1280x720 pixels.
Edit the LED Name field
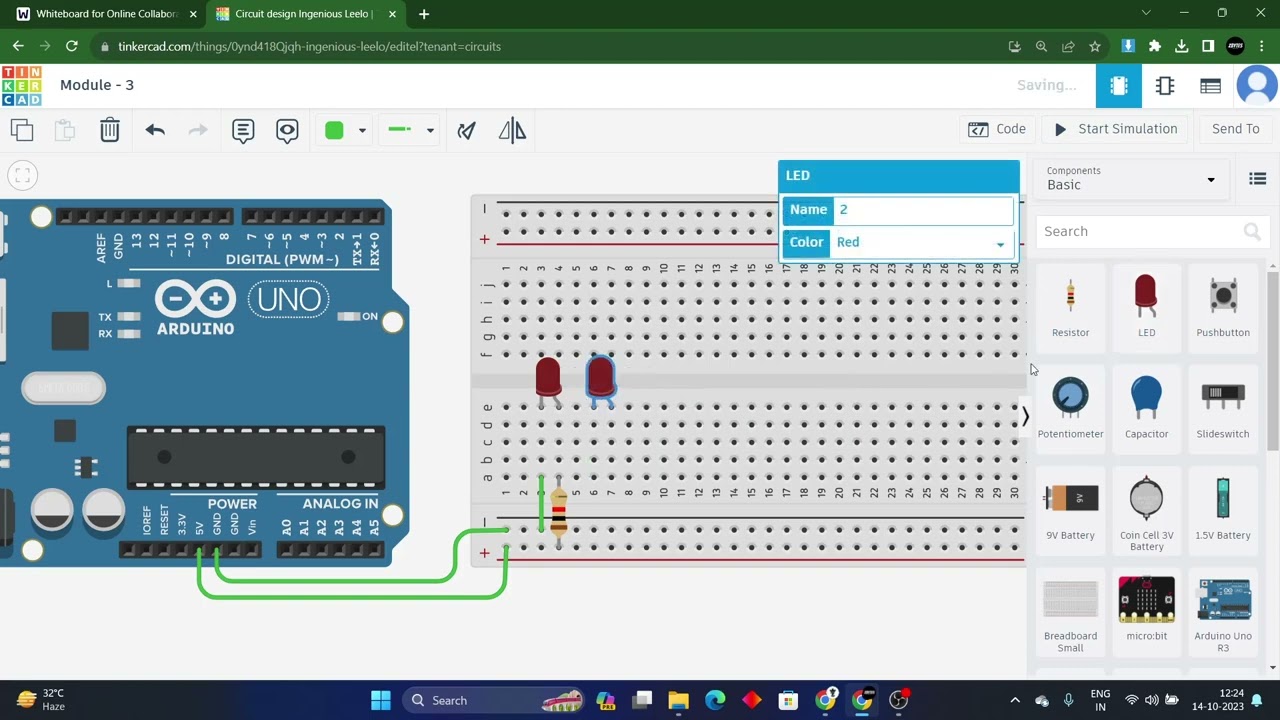pos(923,210)
